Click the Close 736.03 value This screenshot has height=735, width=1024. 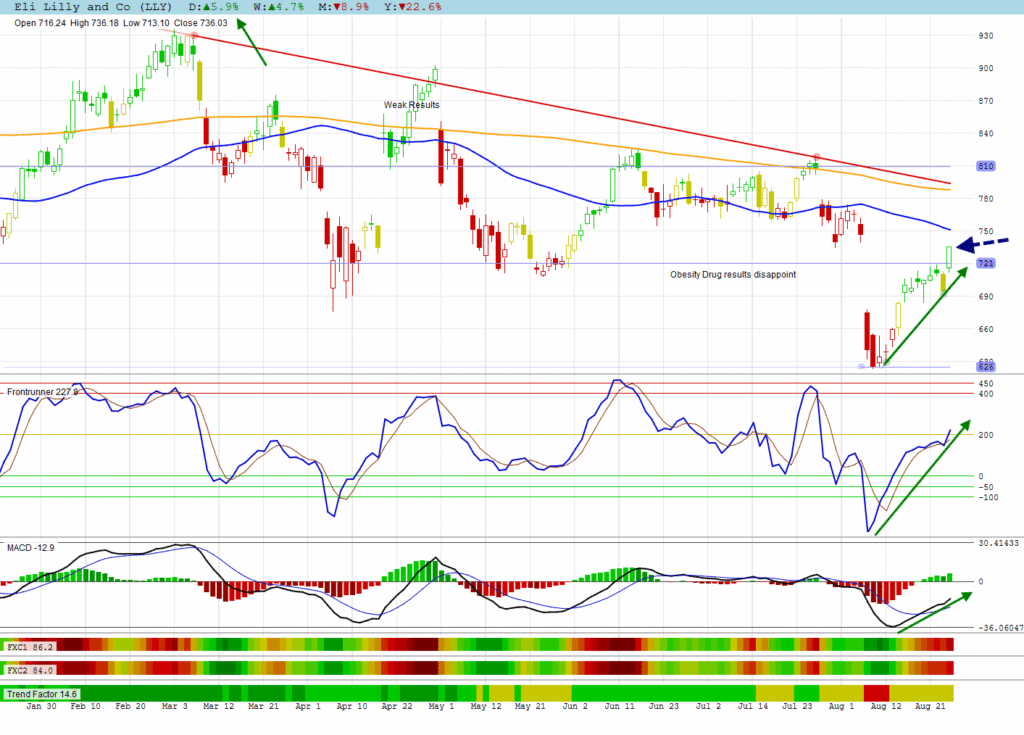pos(200,23)
